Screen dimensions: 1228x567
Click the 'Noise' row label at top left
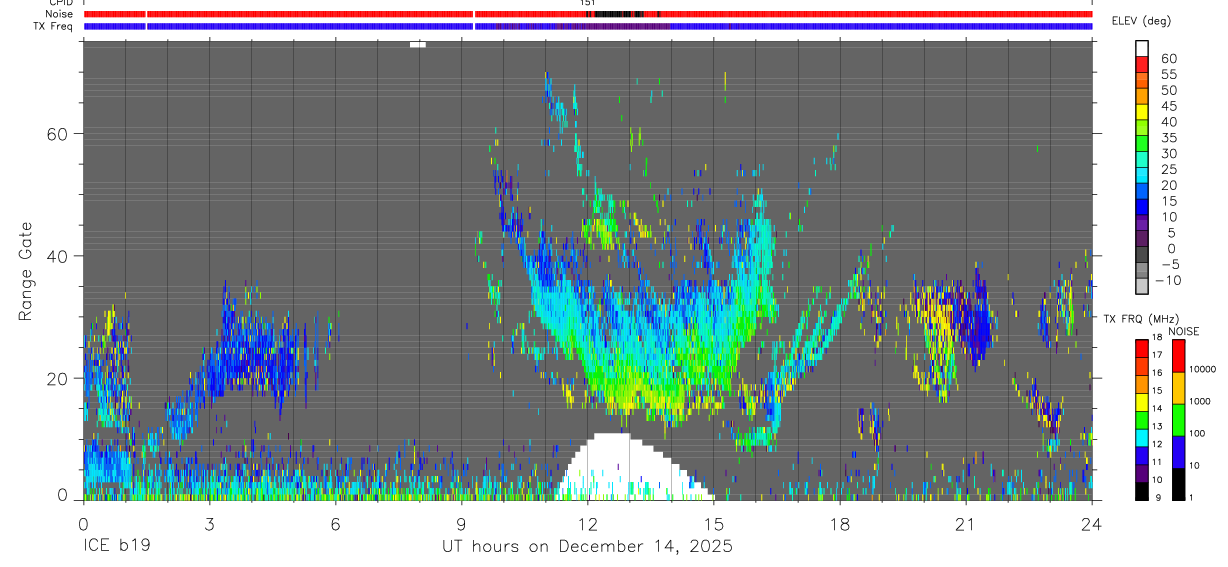pos(60,14)
